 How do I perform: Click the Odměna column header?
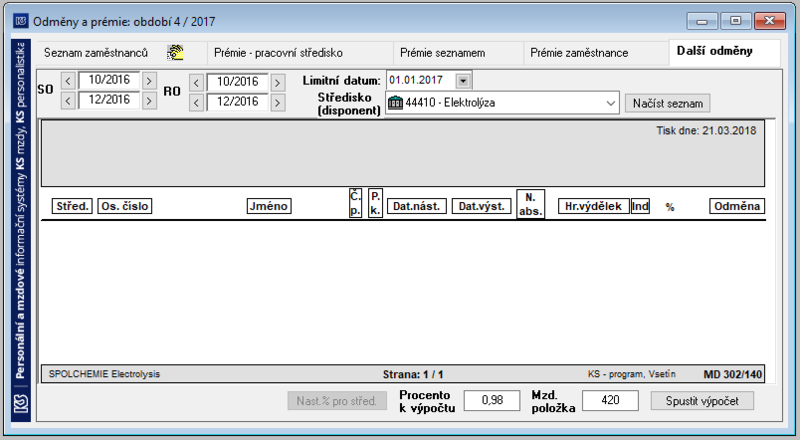click(x=737, y=206)
